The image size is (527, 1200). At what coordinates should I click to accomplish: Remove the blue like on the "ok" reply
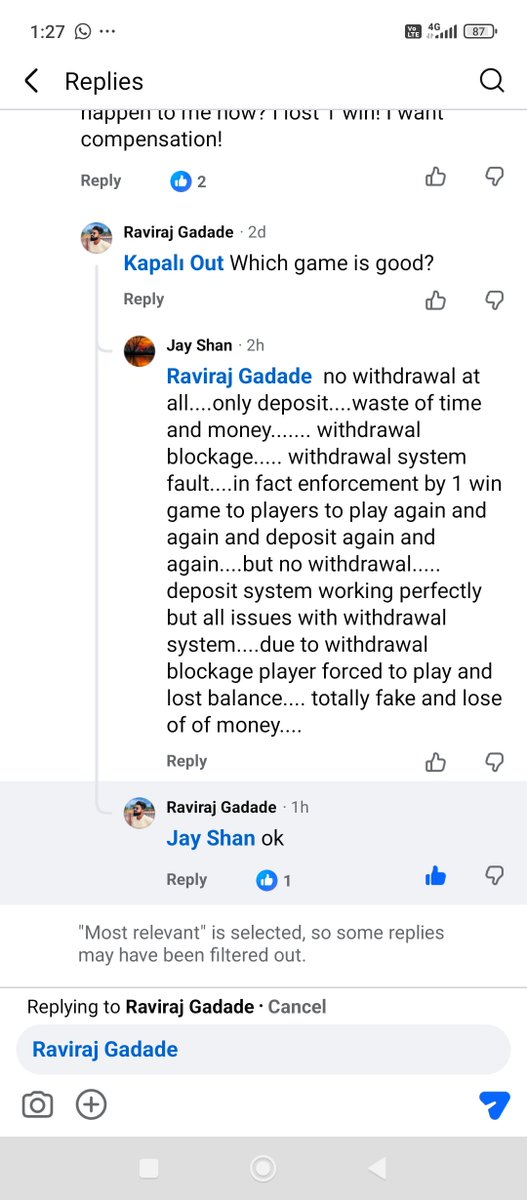click(436, 876)
